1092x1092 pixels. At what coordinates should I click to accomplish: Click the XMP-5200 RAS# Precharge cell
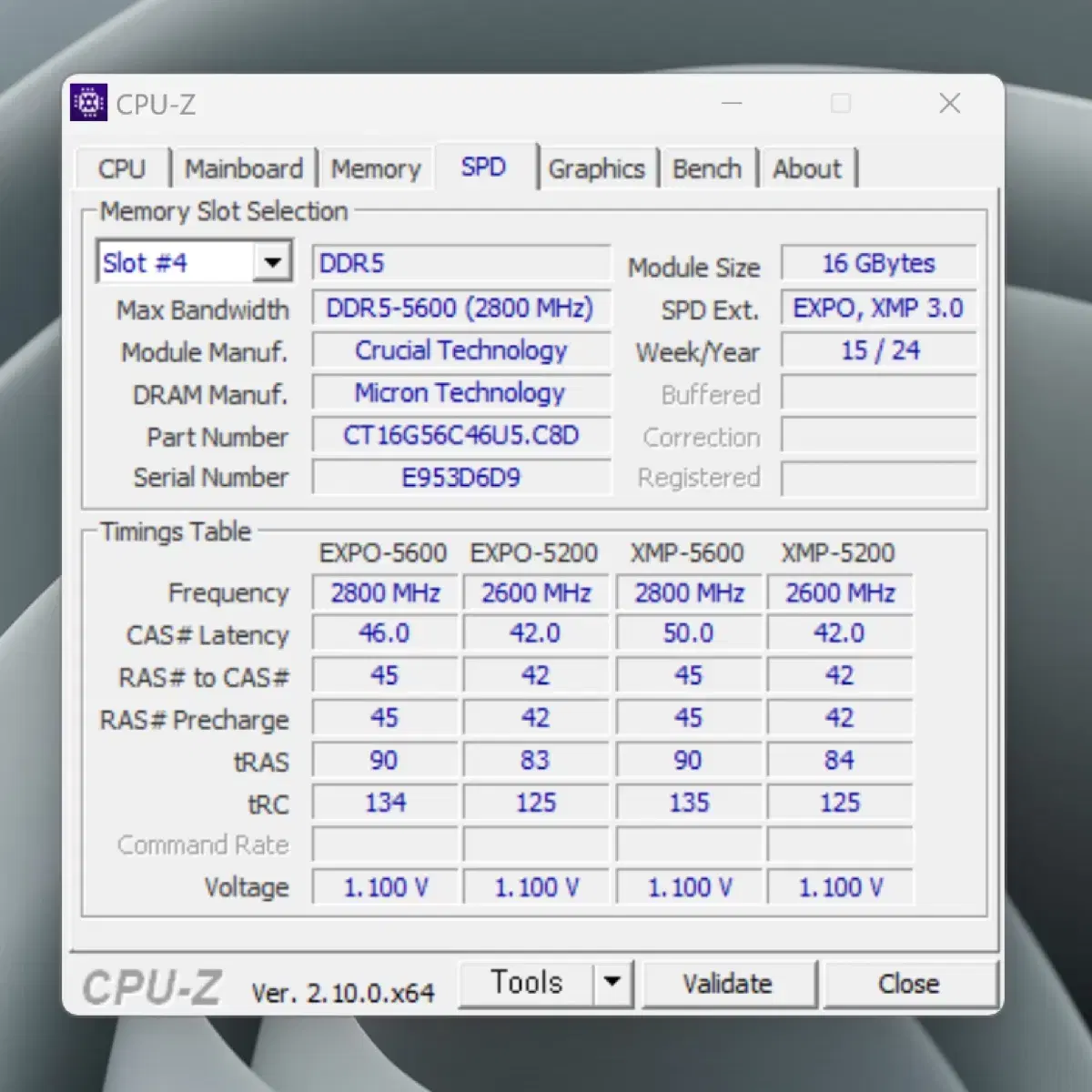point(840,718)
